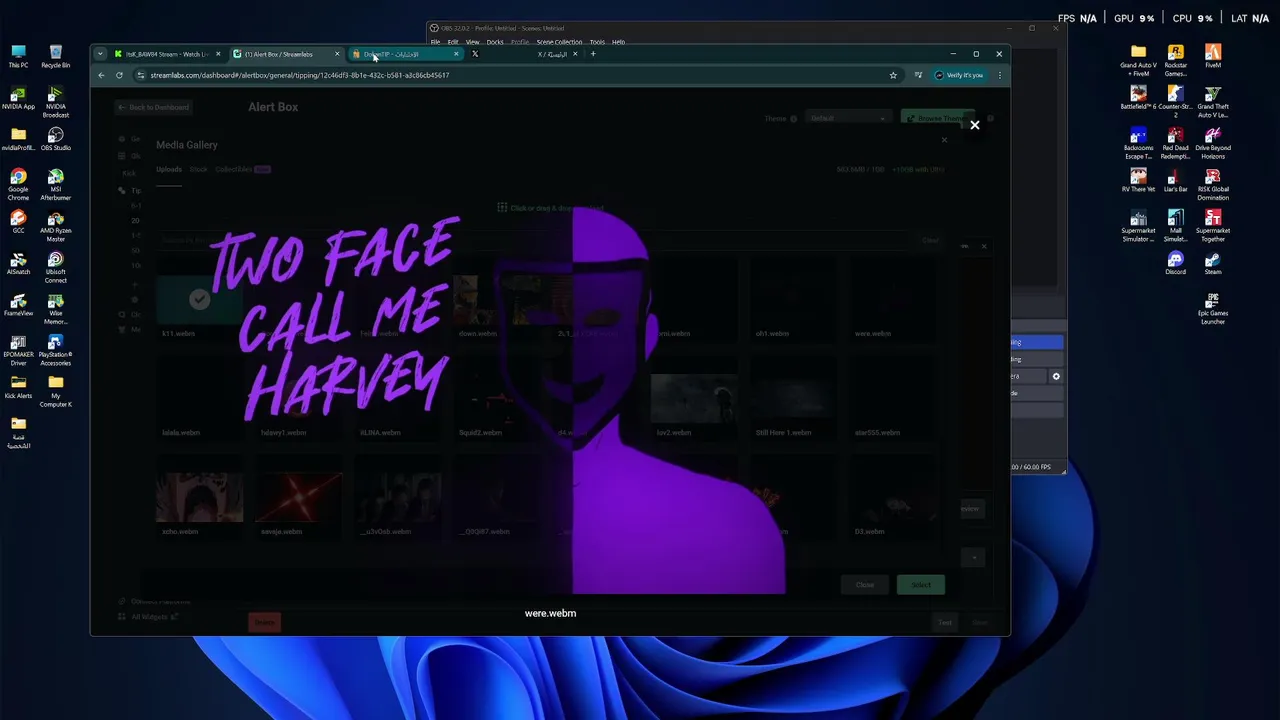Open the Docks menu in OBS window
The image size is (1280, 720).
pyautogui.click(x=495, y=42)
